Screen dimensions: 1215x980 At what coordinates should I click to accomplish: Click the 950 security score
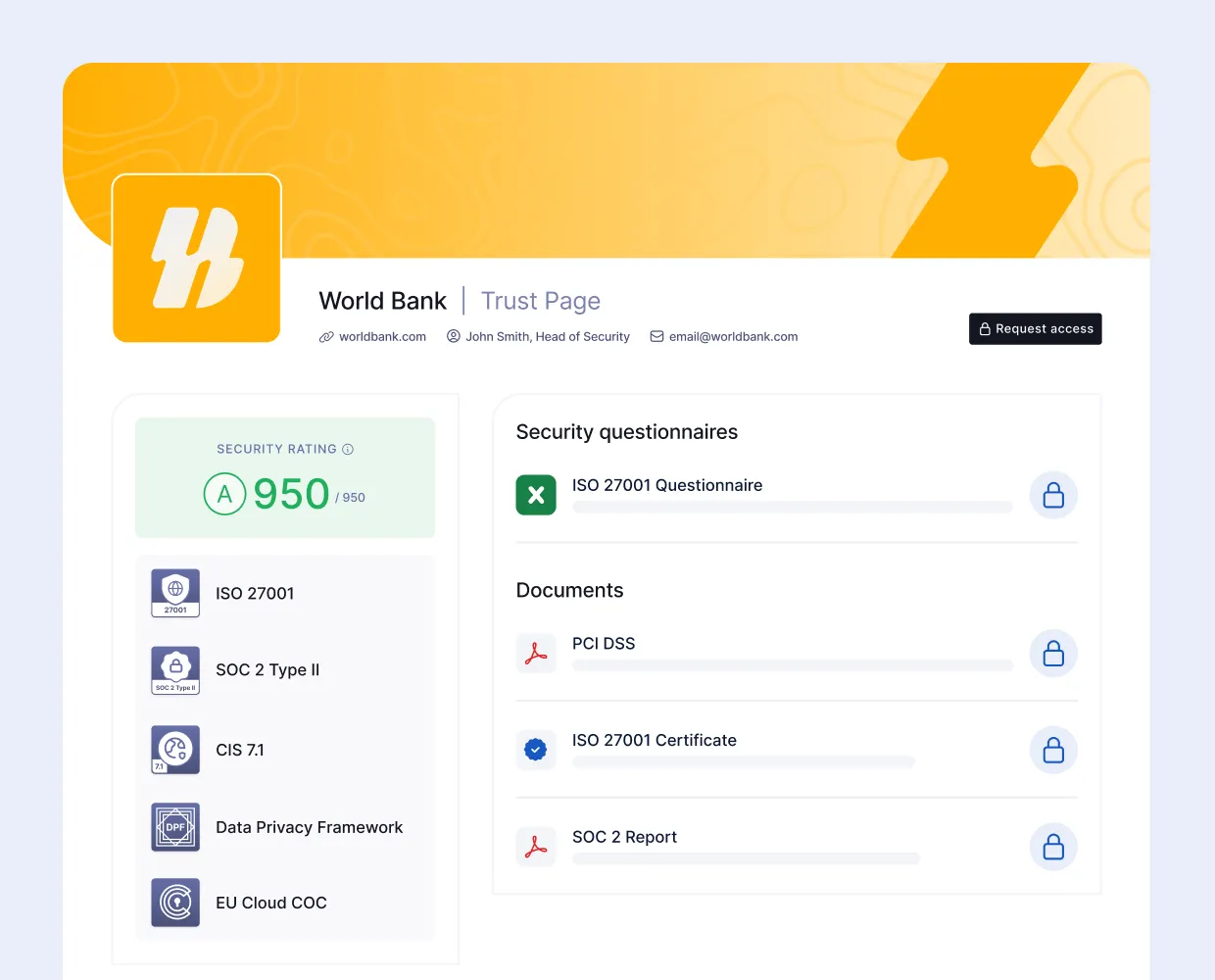pos(291,494)
